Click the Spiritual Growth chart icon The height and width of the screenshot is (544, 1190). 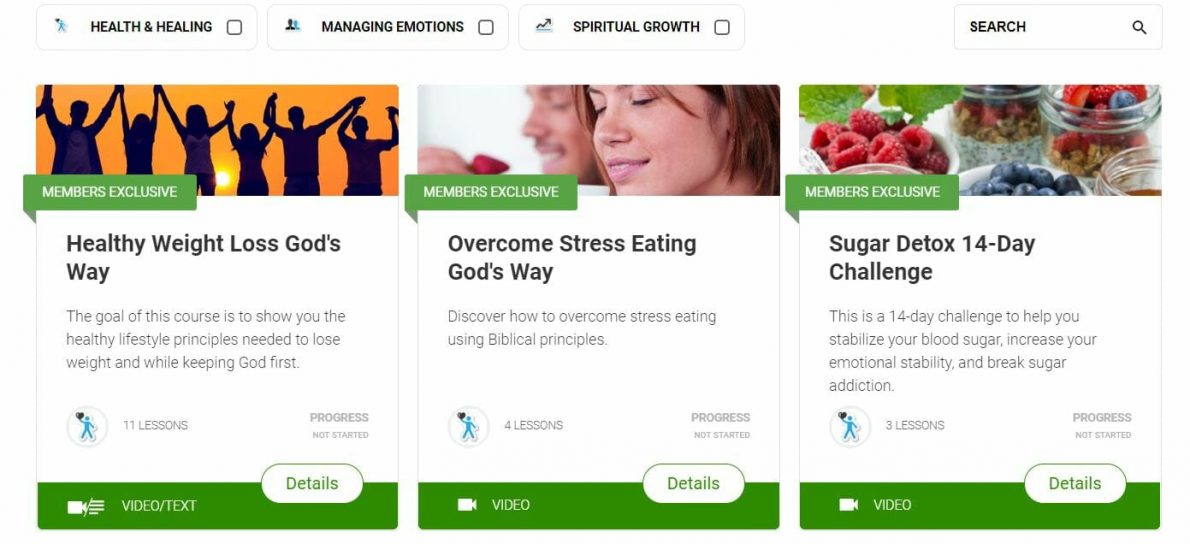click(543, 25)
